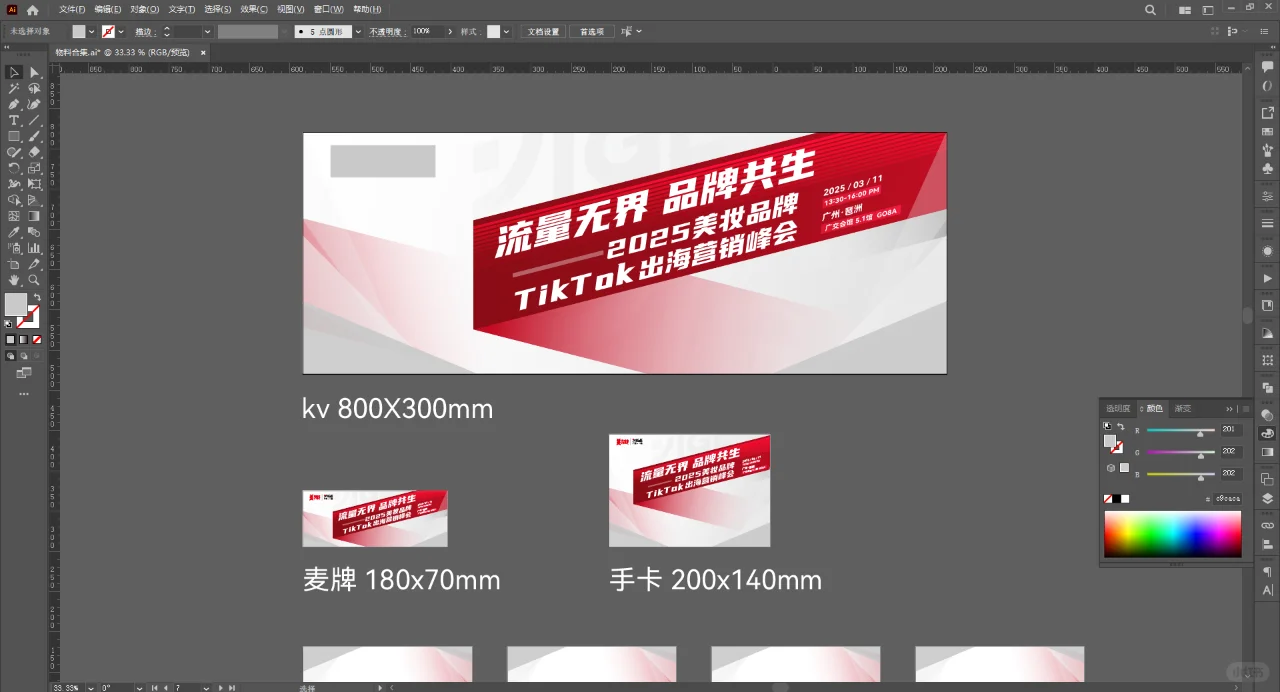Open the align options dropdown in control bar
Viewport: 1280px width, 692px height.
click(639, 31)
